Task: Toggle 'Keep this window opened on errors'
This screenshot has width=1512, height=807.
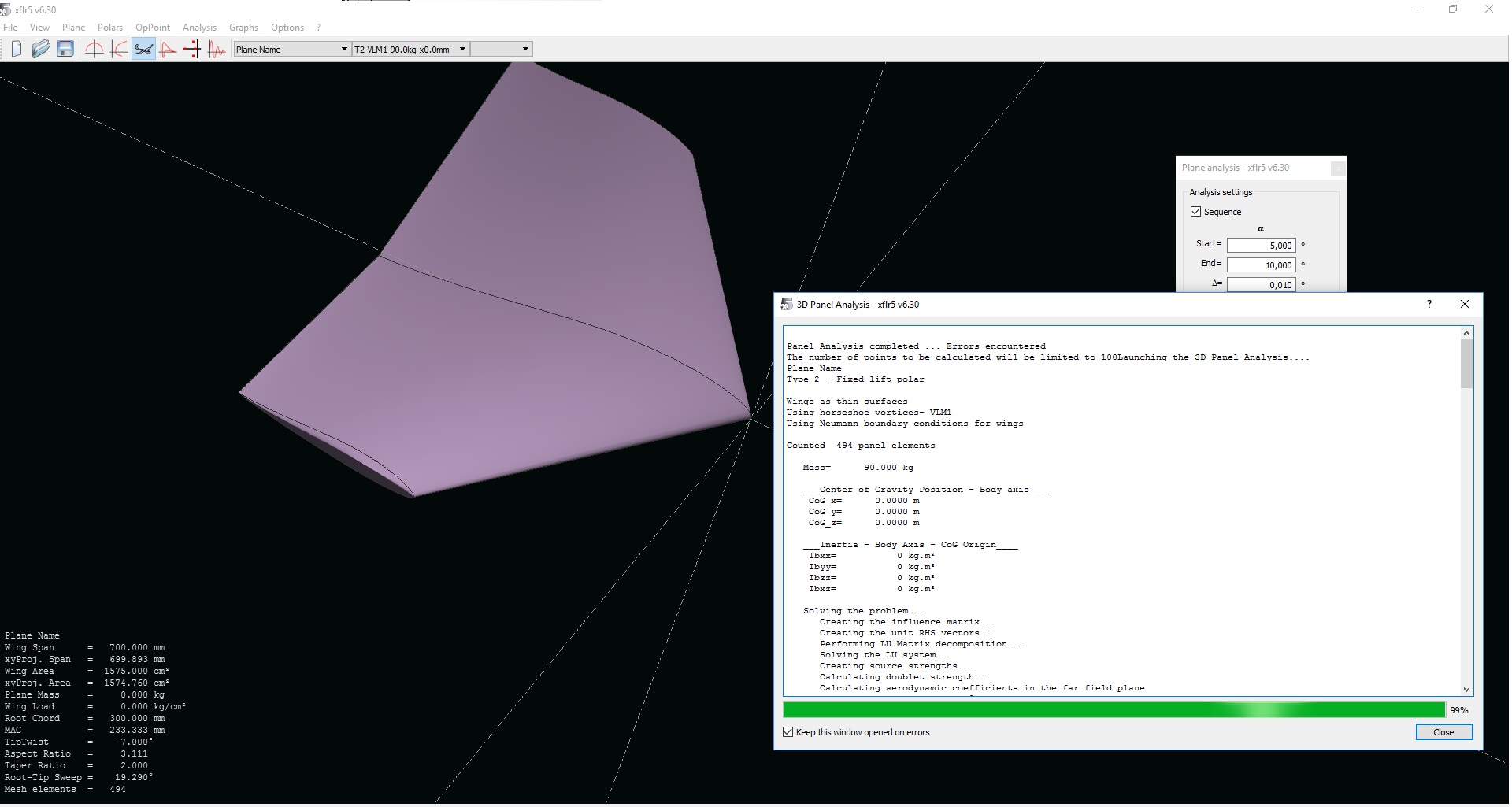Action: point(788,732)
